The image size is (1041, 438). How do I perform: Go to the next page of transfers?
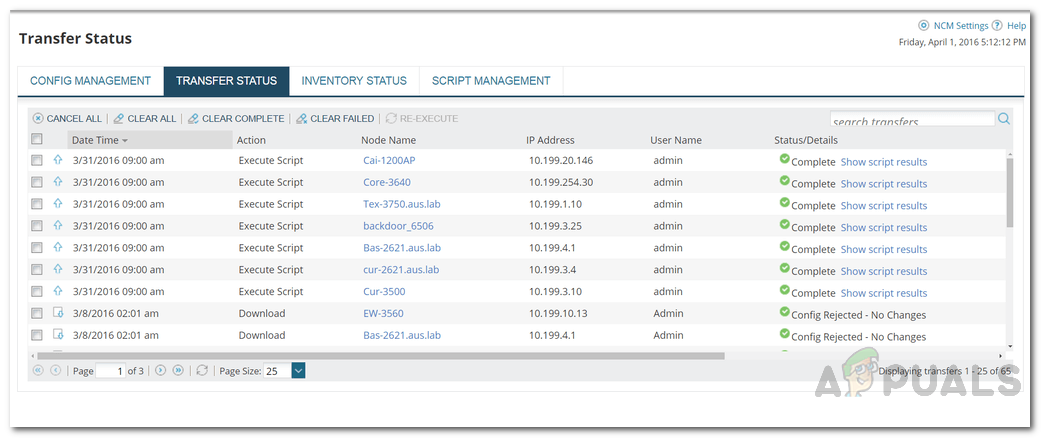point(160,370)
